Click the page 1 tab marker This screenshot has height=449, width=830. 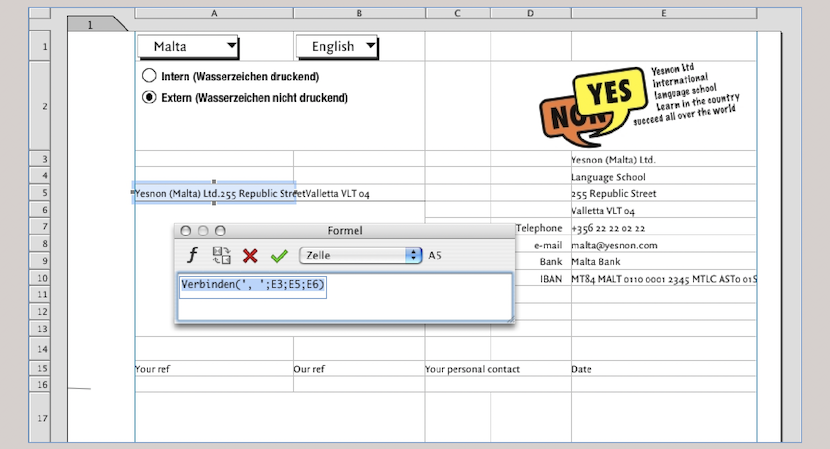pos(92,24)
